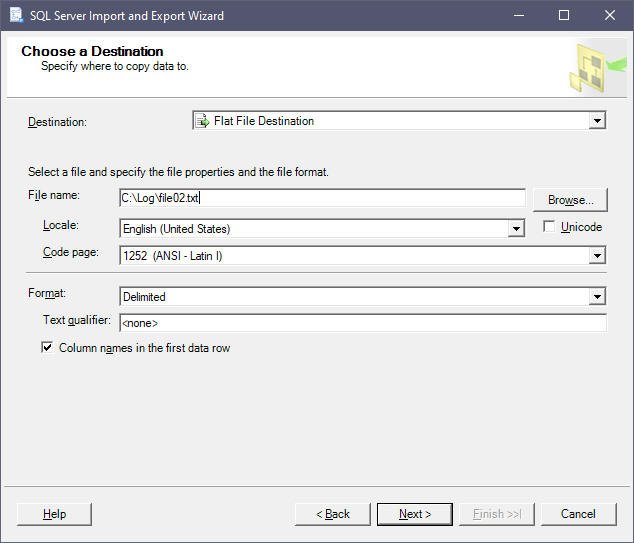
Task: Open the Format dropdown arrow
Action: pos(597,296)
